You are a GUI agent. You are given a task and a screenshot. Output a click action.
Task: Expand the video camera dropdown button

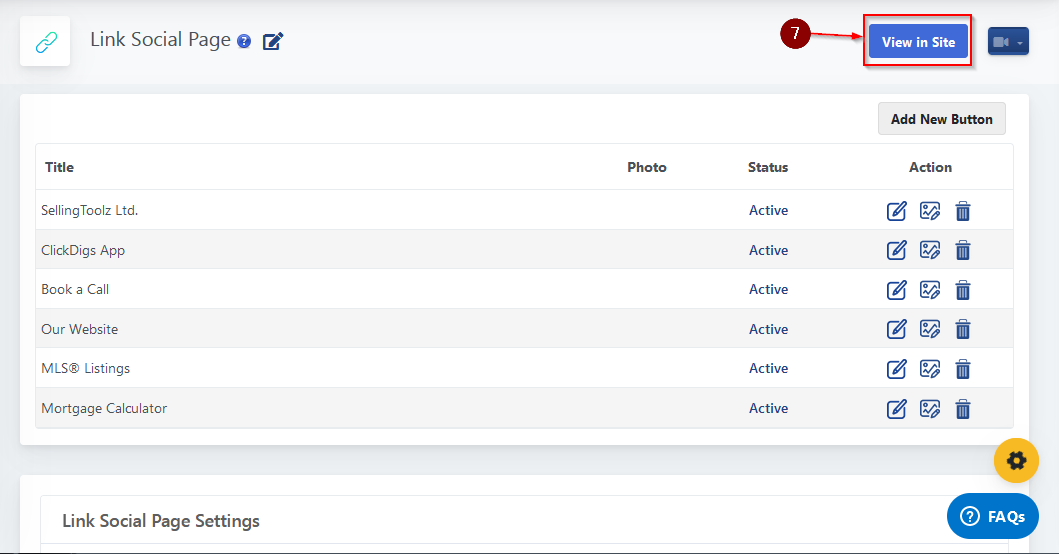1008,42
